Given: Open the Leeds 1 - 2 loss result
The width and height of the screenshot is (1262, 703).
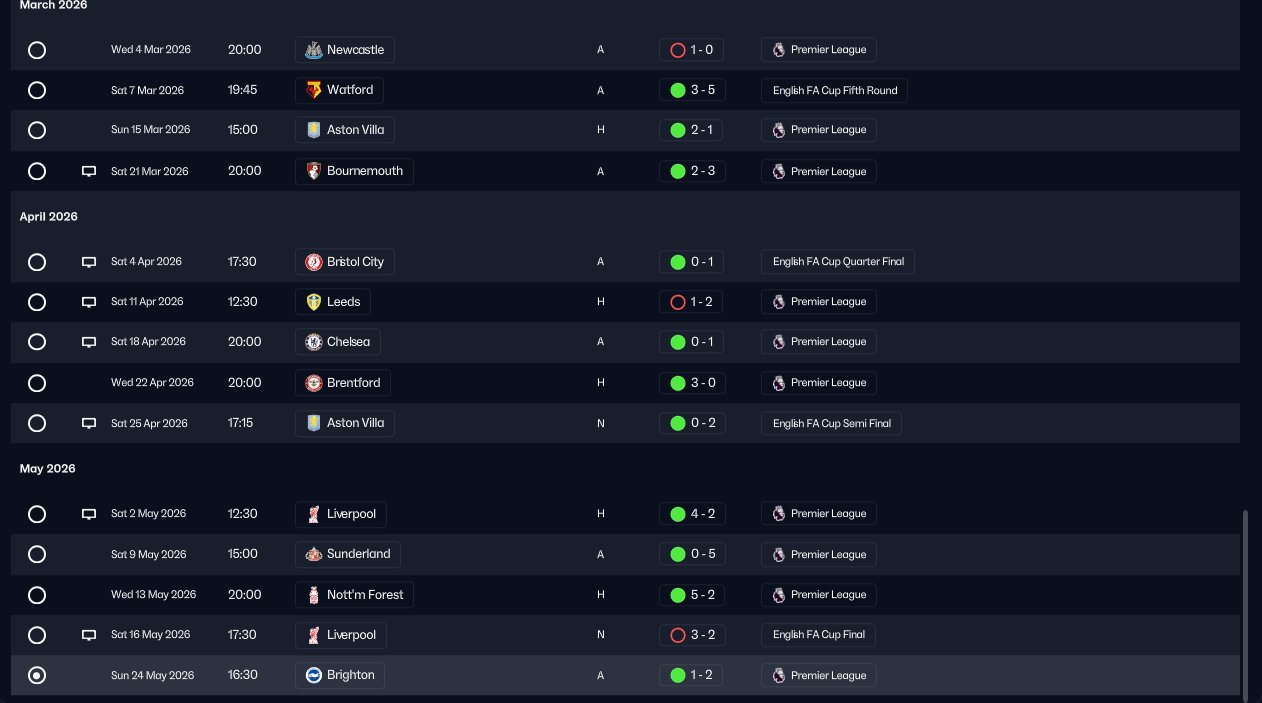Looking at the screenshot, I should pos(691,302).
